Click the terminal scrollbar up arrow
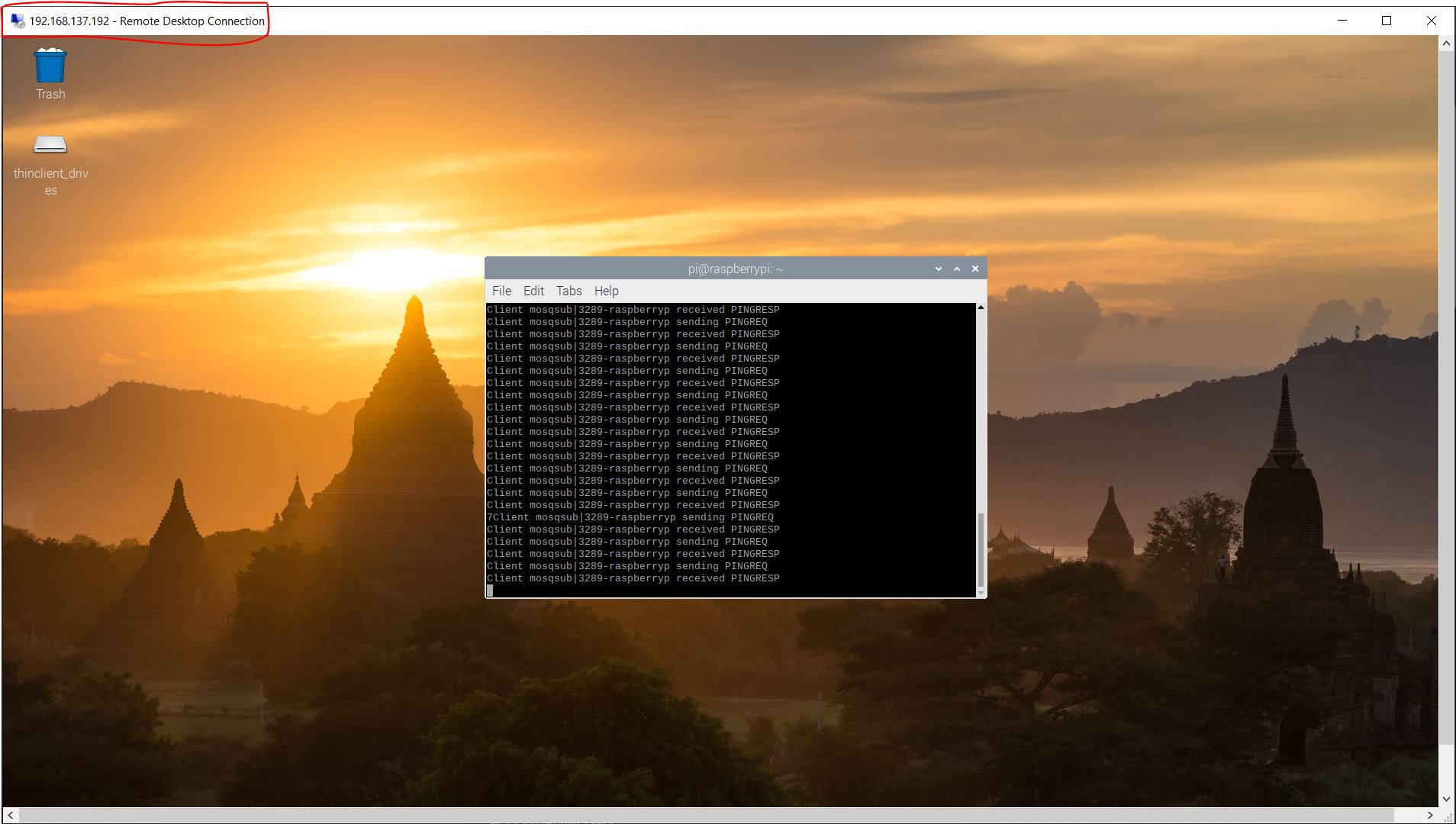Screen dimensions: 1456x824 pos(981,307)
